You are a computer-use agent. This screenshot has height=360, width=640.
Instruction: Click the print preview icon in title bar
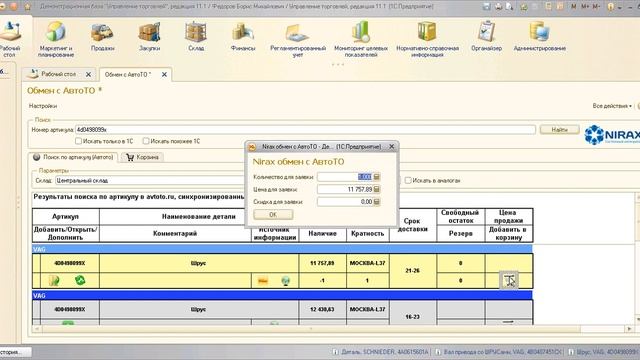click(x=509, y=7)
